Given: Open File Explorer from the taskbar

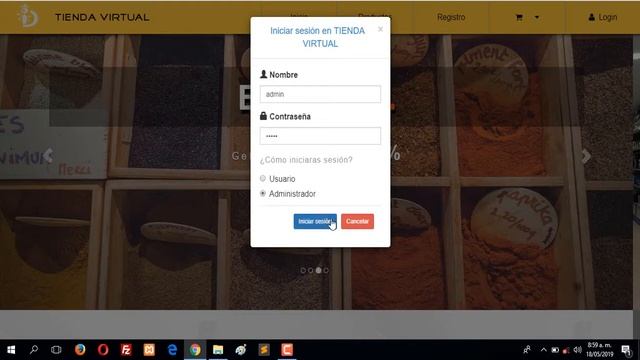Looking at the screenshot, I should tap(218, 350).
